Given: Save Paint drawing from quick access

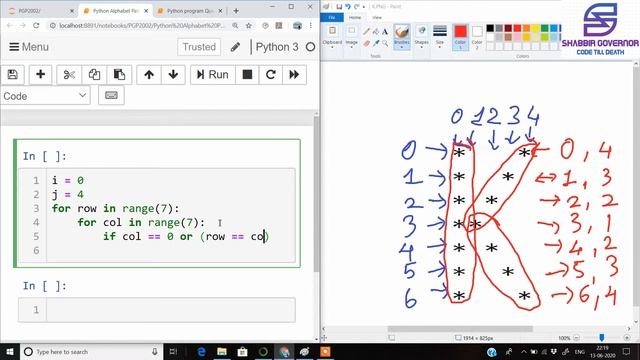Looking at the screenshot, I should [339, 7].
